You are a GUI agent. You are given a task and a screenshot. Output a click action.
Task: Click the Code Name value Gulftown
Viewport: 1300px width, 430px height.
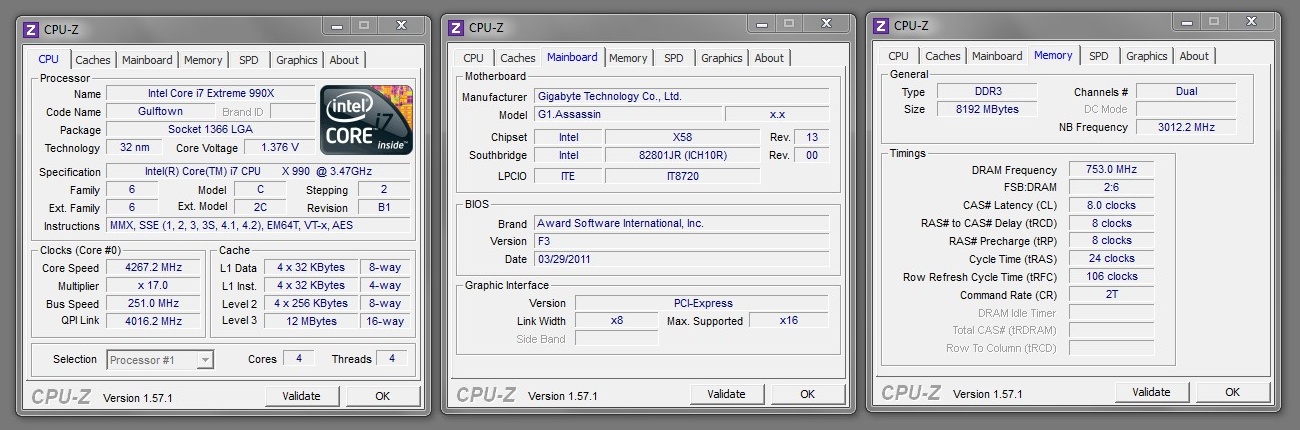[160, 112]
